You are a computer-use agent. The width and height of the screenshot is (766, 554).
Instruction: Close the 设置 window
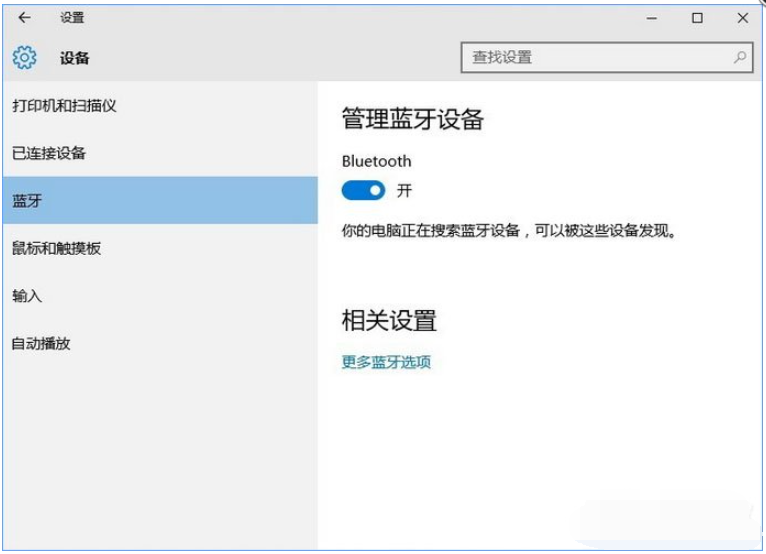point(742,18)
